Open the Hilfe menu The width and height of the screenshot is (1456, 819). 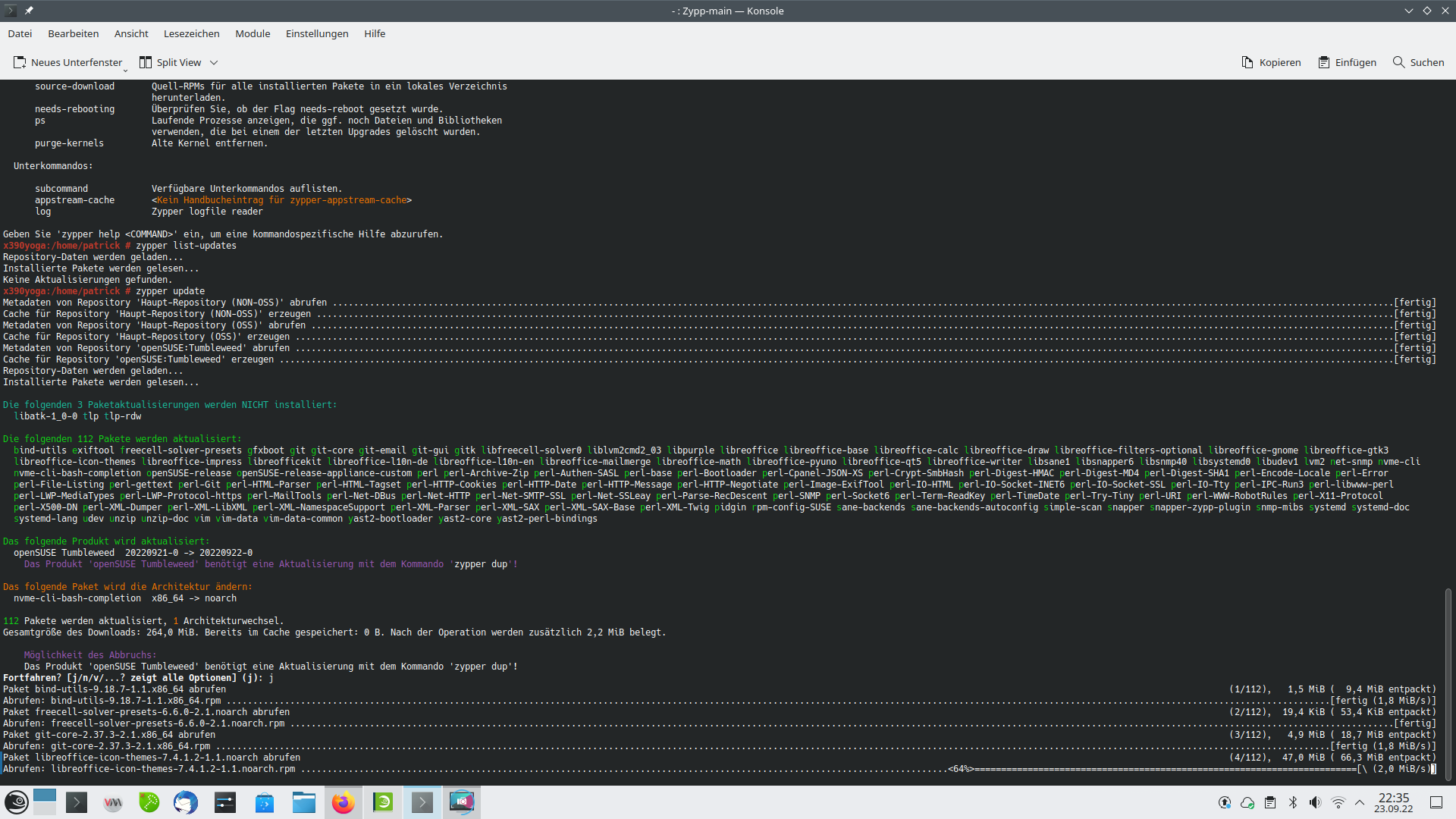coord(375,33)
